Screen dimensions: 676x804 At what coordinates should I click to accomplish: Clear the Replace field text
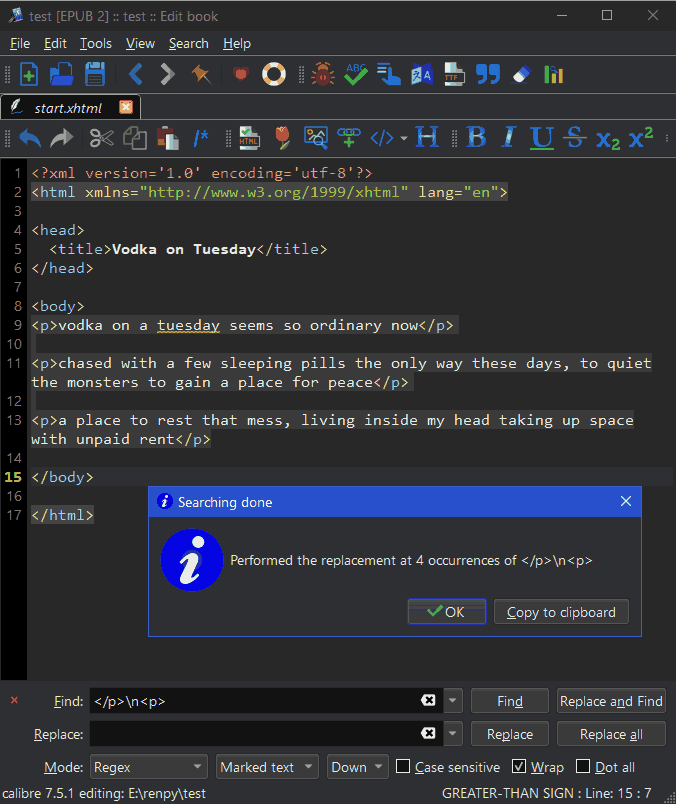click(x=428, y=733)
